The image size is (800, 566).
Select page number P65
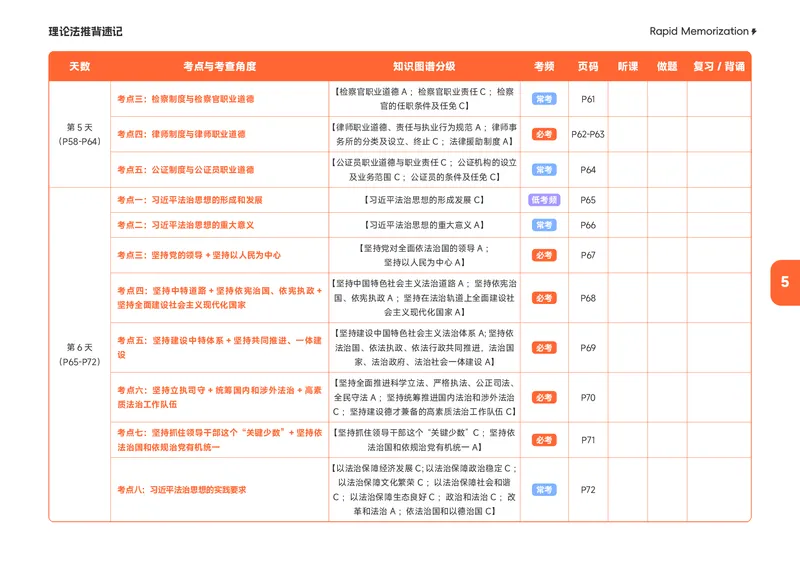click(x=588, y=200)
